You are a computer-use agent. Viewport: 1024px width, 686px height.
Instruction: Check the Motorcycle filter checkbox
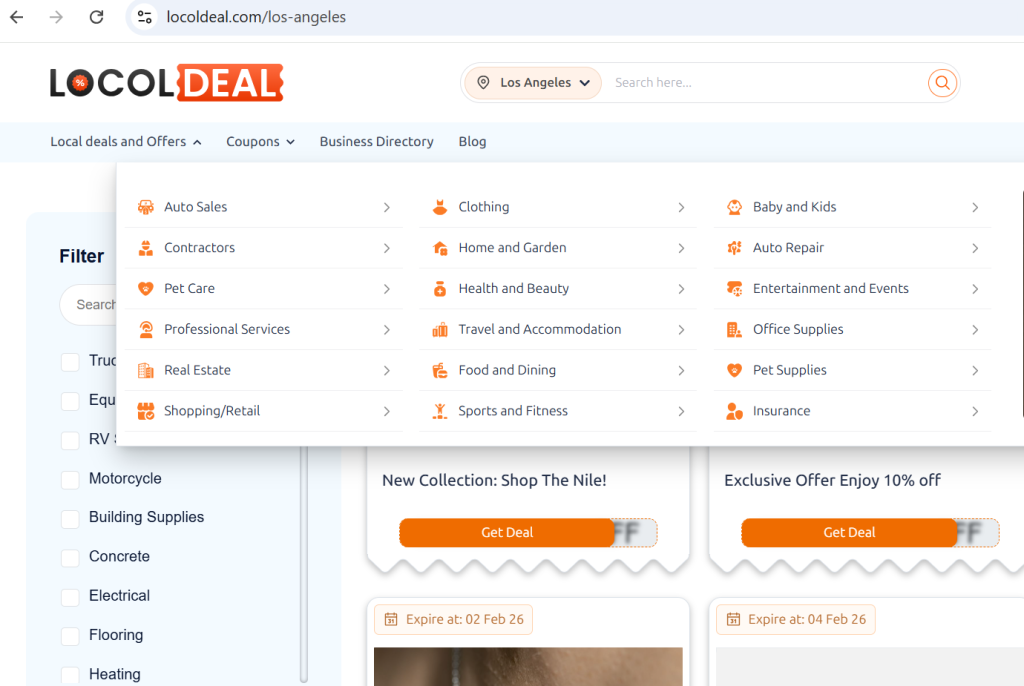pyautogui.click(x=70, y=480)
